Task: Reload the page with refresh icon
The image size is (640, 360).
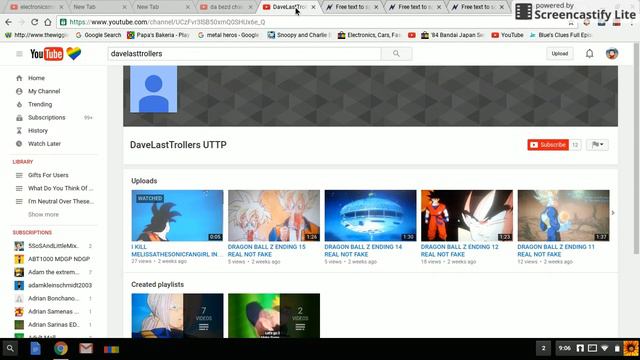Action: [x=35, y=22]
